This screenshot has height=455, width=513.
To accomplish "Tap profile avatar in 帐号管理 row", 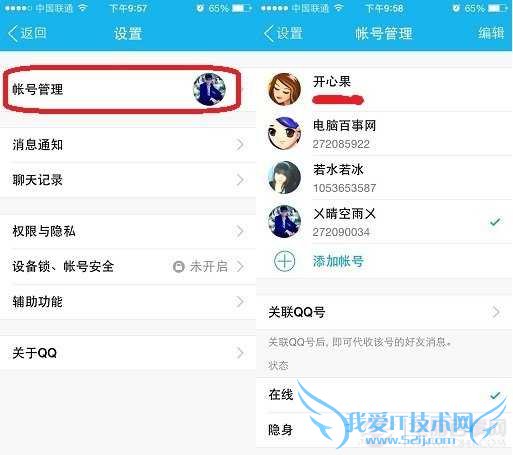I will coord(209,89).
